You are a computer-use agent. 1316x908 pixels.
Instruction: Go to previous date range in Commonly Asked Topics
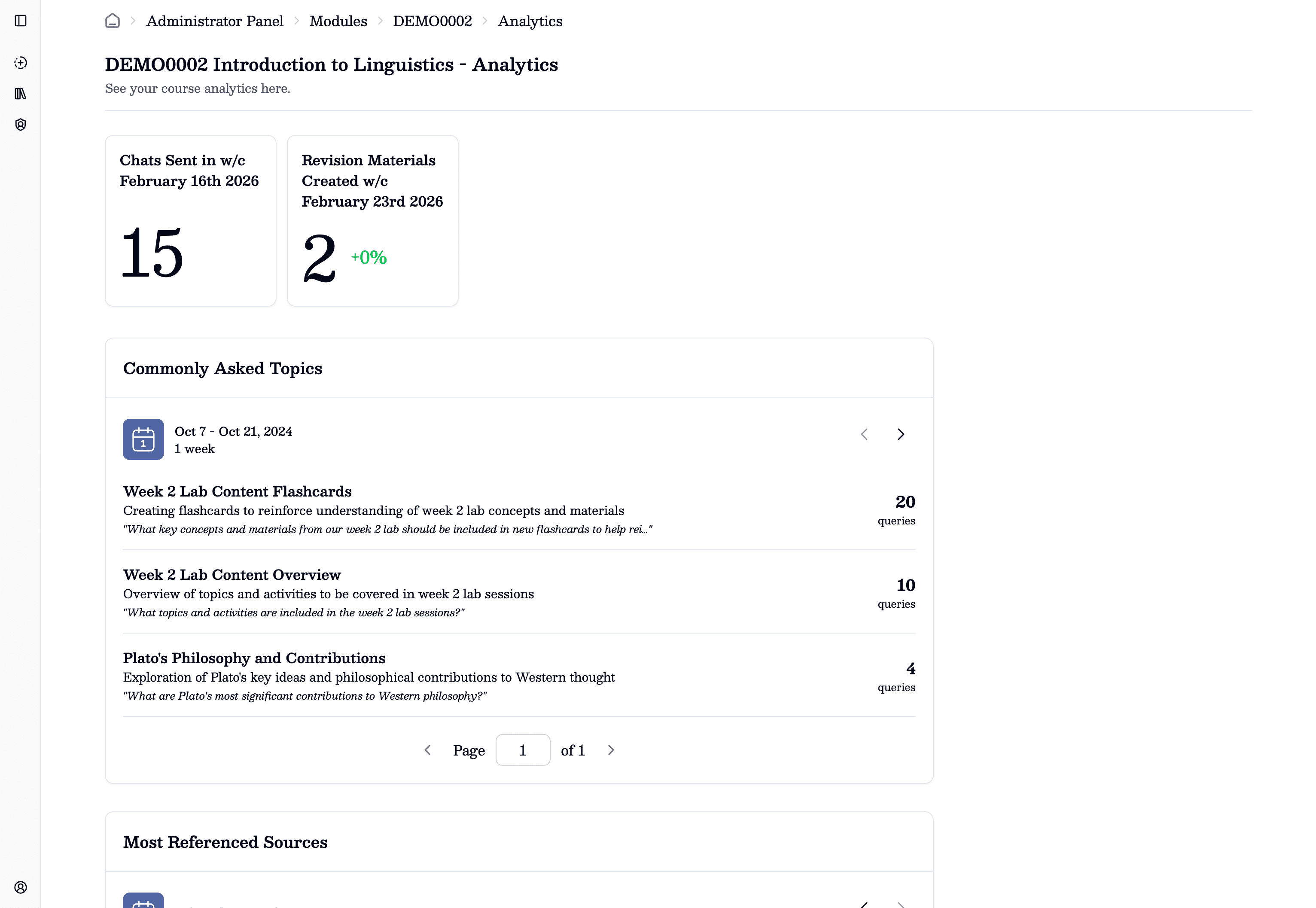864,435
